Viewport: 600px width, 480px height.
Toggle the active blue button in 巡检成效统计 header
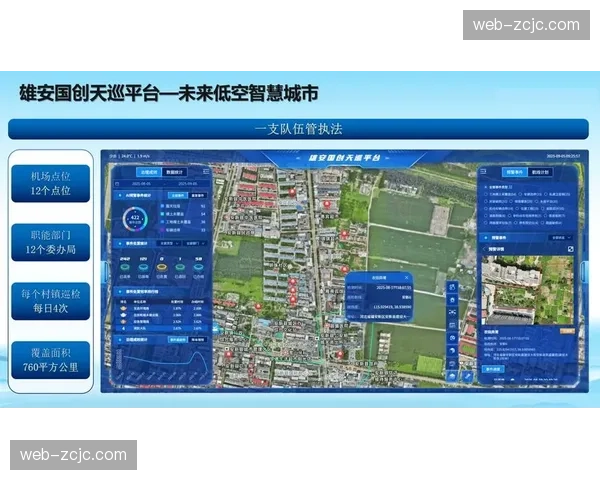pyautogui.click(x=178, y=340)
